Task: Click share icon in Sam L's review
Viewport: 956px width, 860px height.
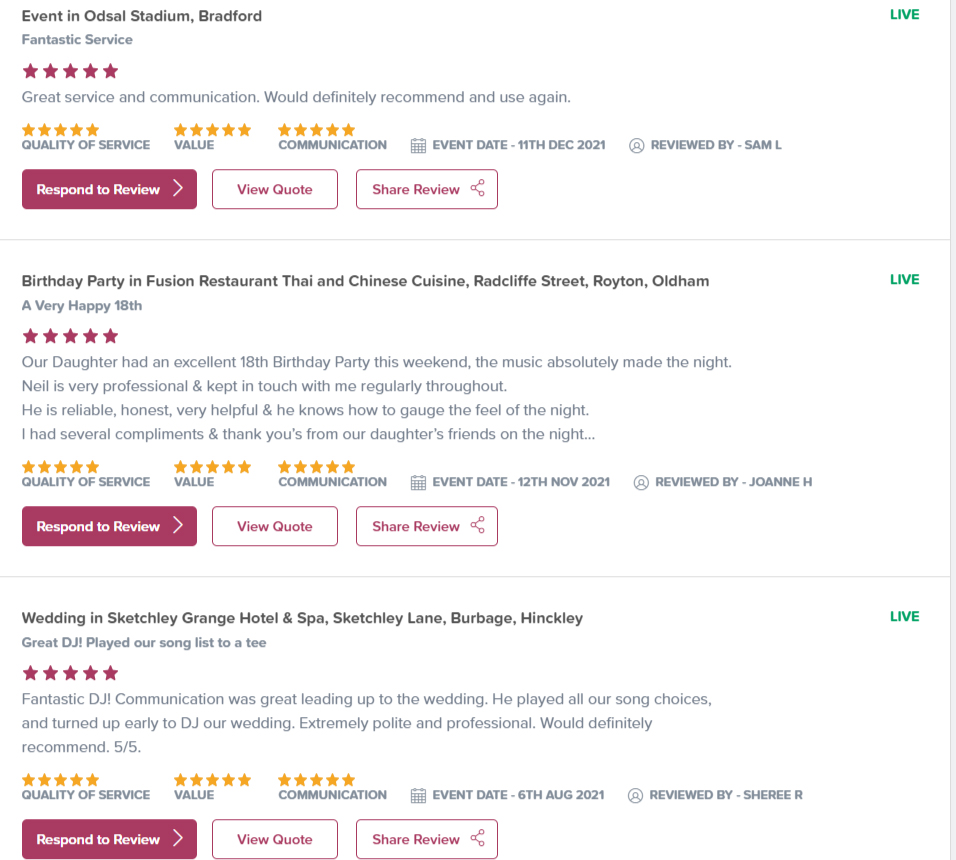Action: (478, 189)
